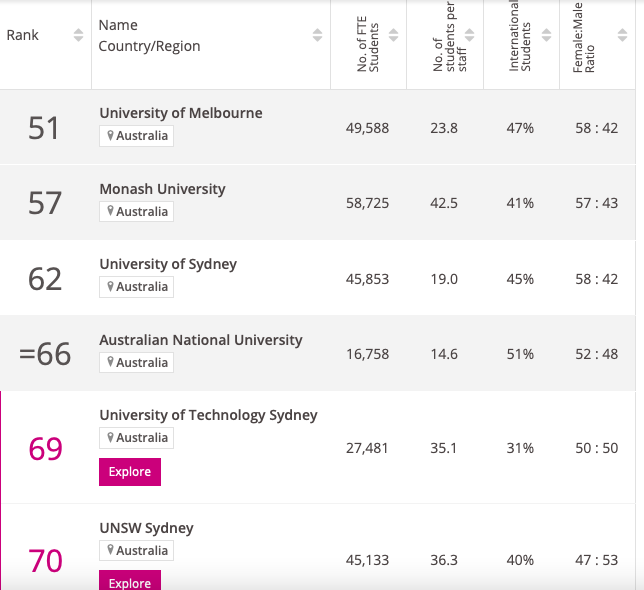Screen dimensions: 644x590
Task: Select Melbourne's ratio 58 : 42
Action: (597, 128)
